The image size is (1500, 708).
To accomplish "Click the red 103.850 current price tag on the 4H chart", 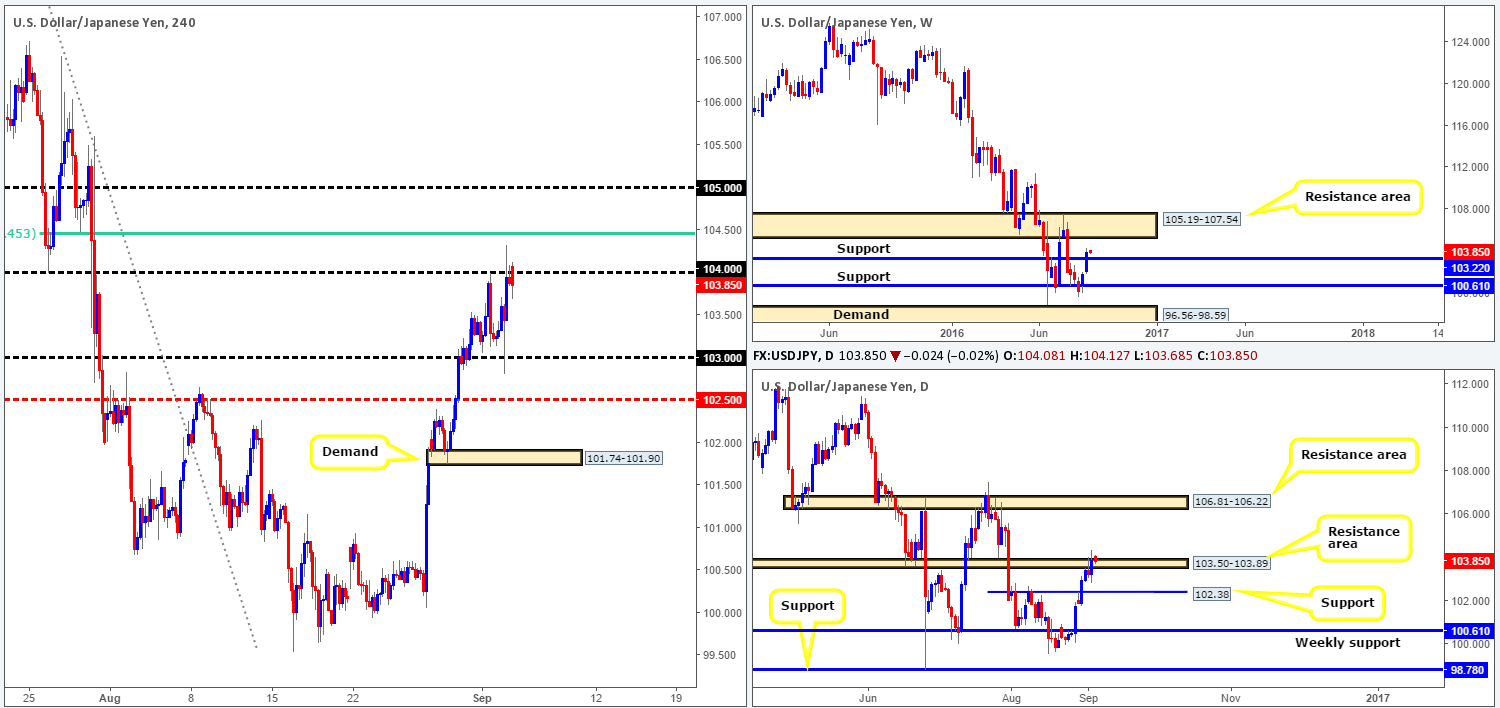I will click(x=720, y=285).
